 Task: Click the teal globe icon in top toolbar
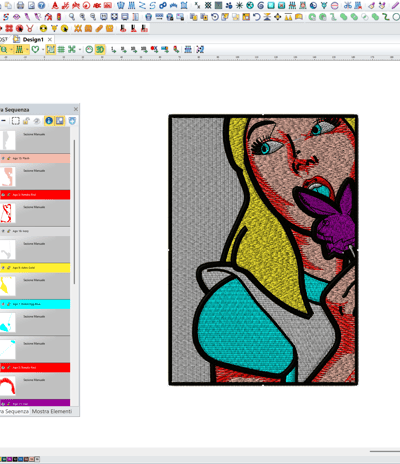pyautogui.click(x=250, y=5)
